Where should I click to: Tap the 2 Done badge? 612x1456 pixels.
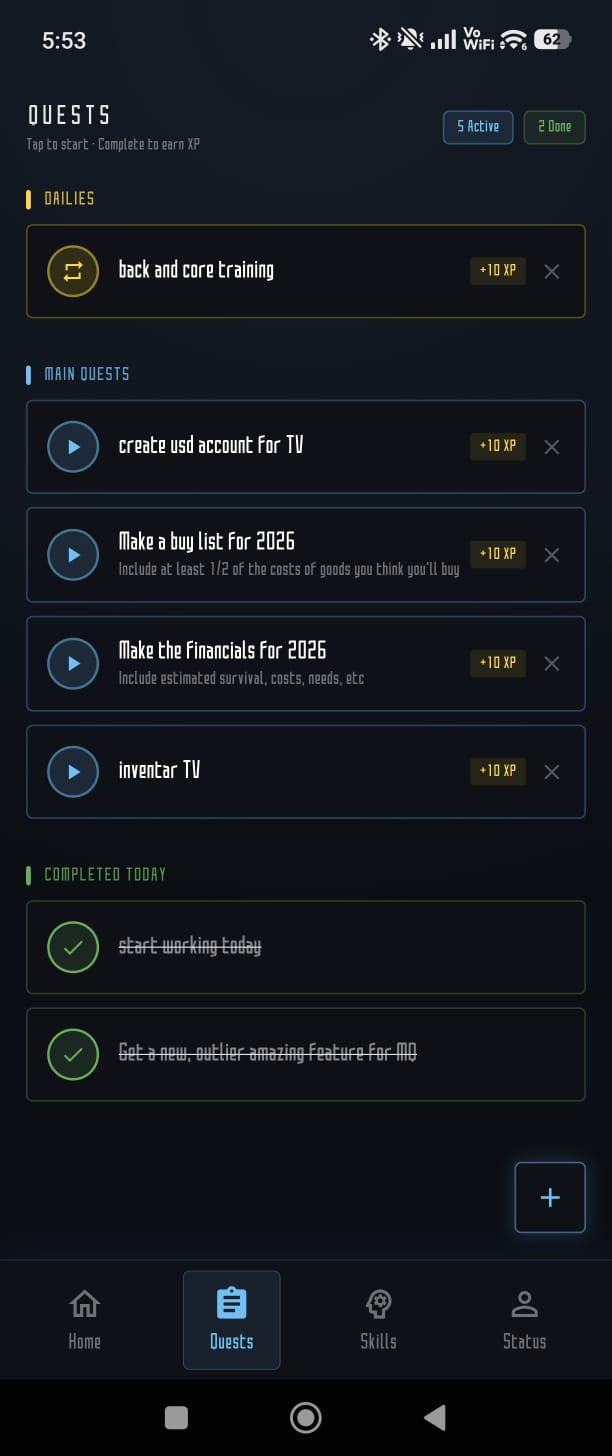[x=554, y=127]
